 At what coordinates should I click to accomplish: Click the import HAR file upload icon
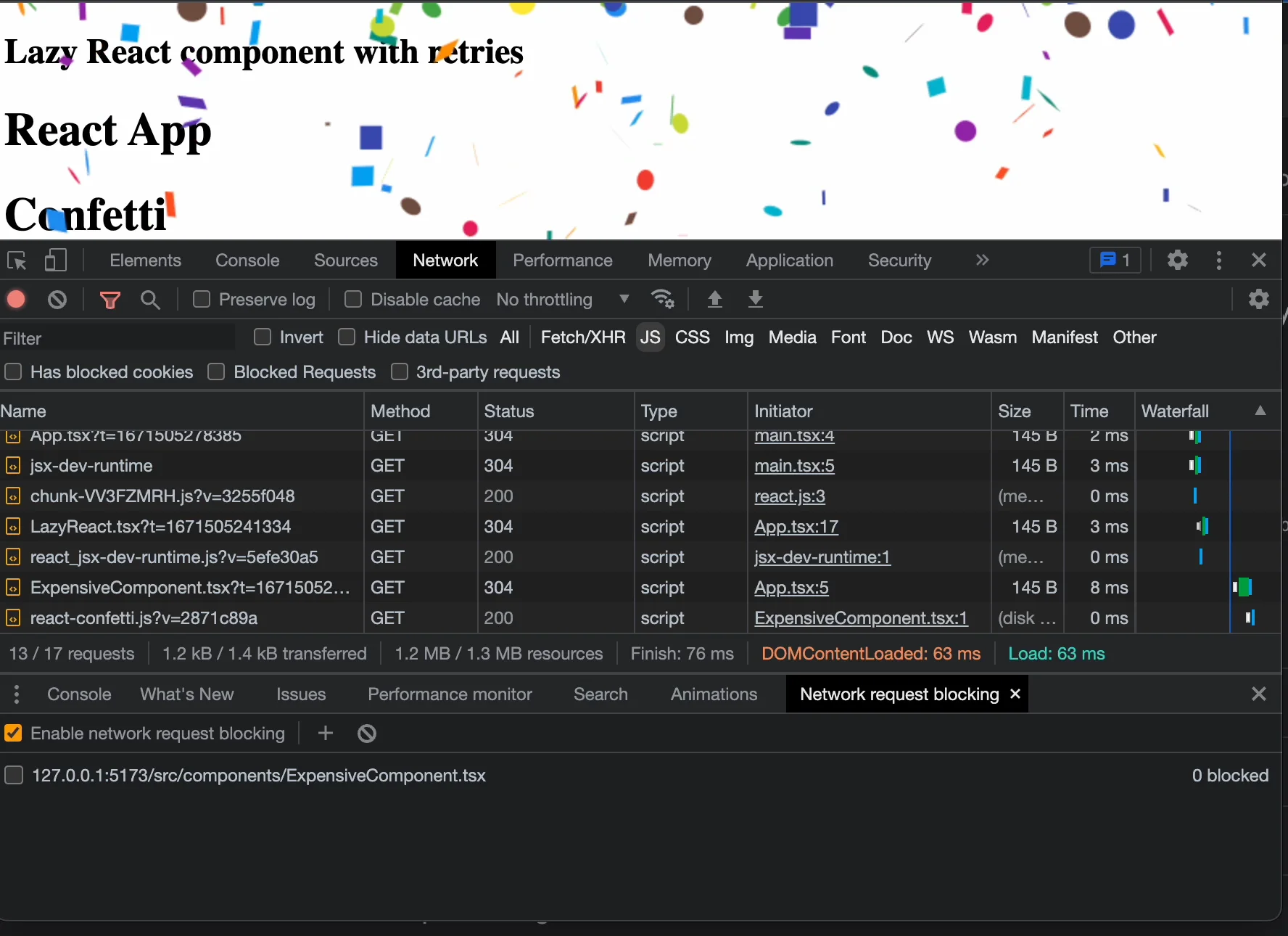point(714,299)
